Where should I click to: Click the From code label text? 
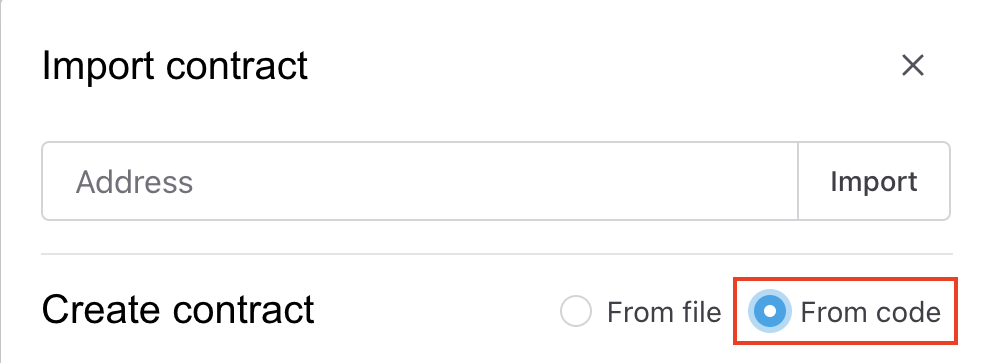pyautogui.click(x=870, y=312)
